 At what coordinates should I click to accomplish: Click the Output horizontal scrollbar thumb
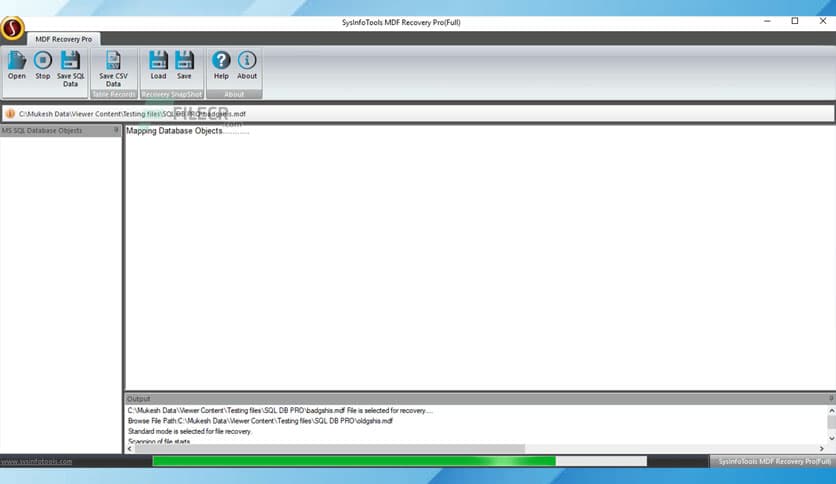tap(329, 449)
